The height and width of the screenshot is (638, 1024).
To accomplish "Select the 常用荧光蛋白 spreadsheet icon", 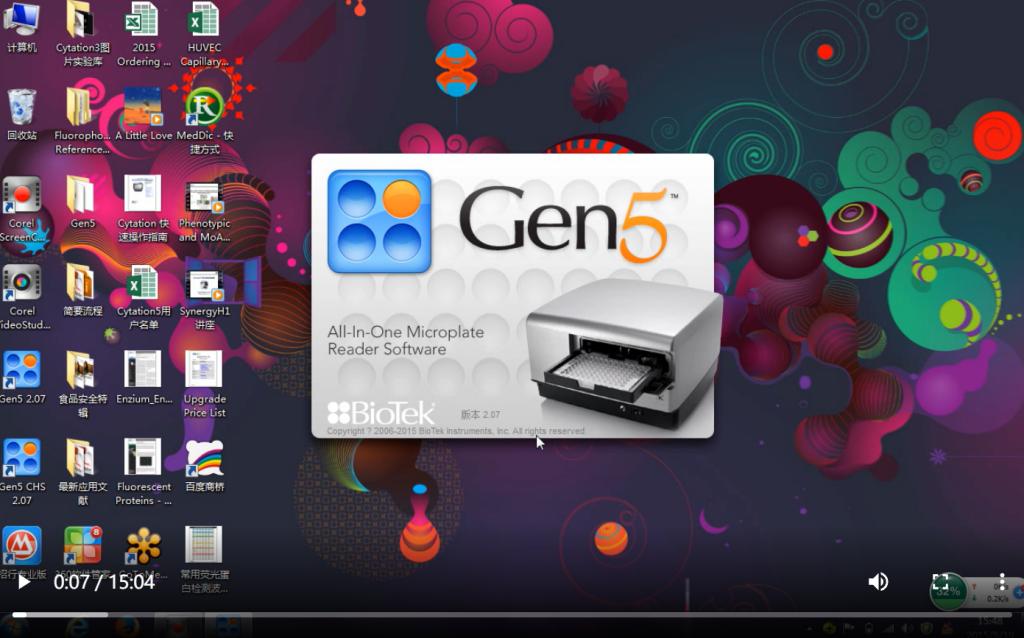I will [x=204, y=560].
